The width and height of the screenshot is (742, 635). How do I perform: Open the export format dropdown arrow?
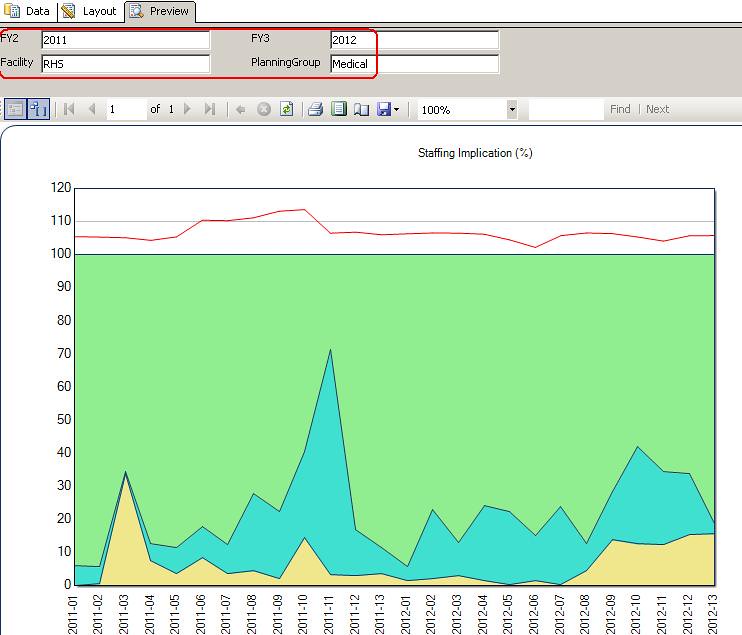(397, 110)
